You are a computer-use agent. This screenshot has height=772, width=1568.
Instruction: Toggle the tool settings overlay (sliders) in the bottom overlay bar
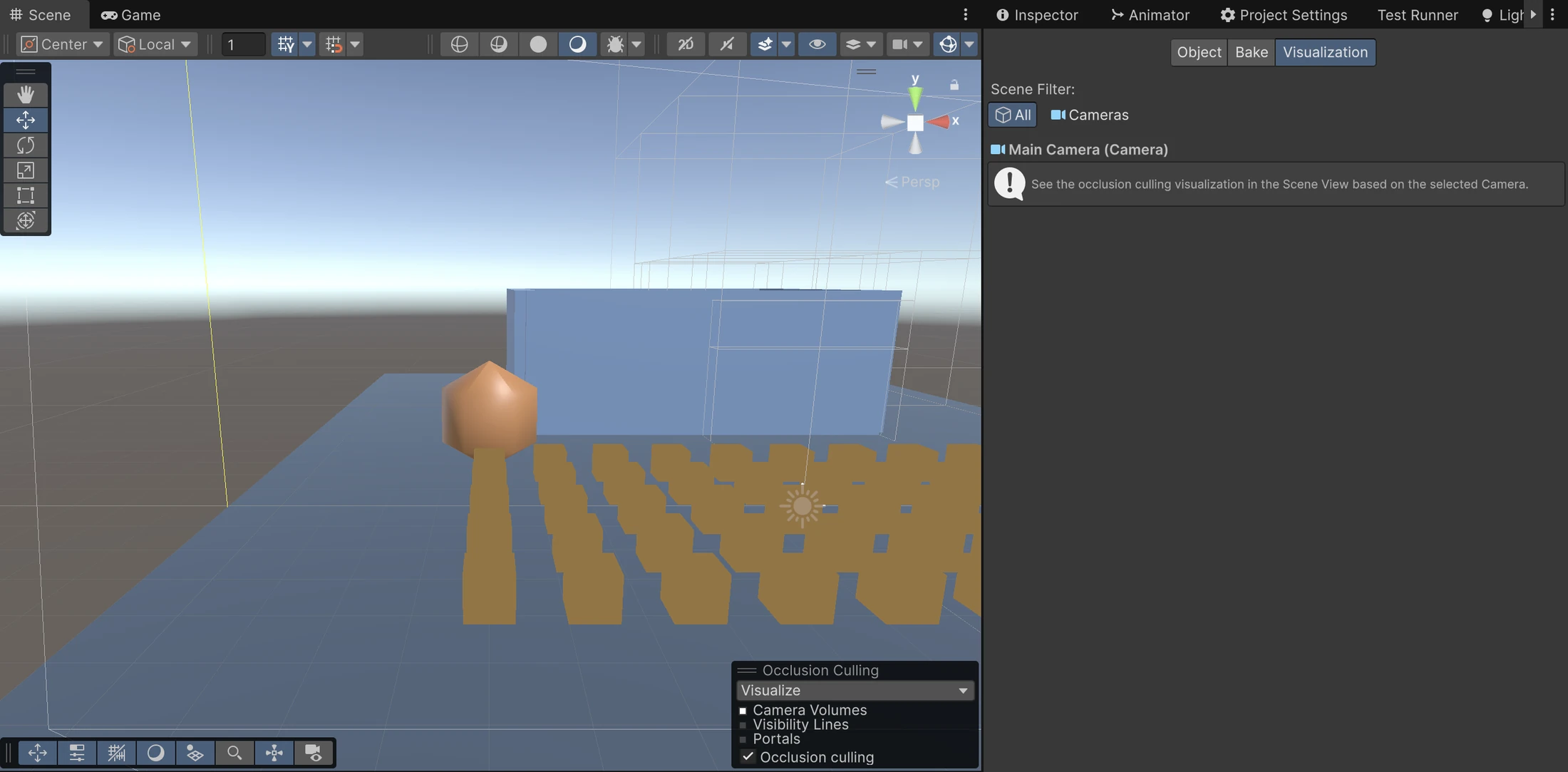coord(77,753)
